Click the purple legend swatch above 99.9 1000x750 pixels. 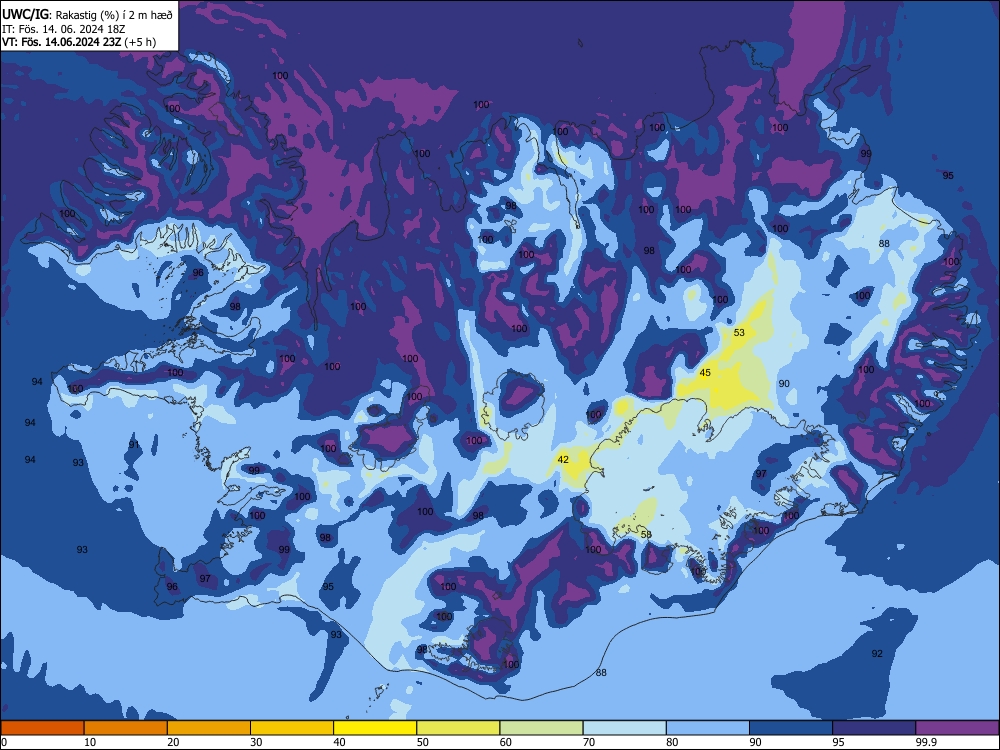(957, 728)
